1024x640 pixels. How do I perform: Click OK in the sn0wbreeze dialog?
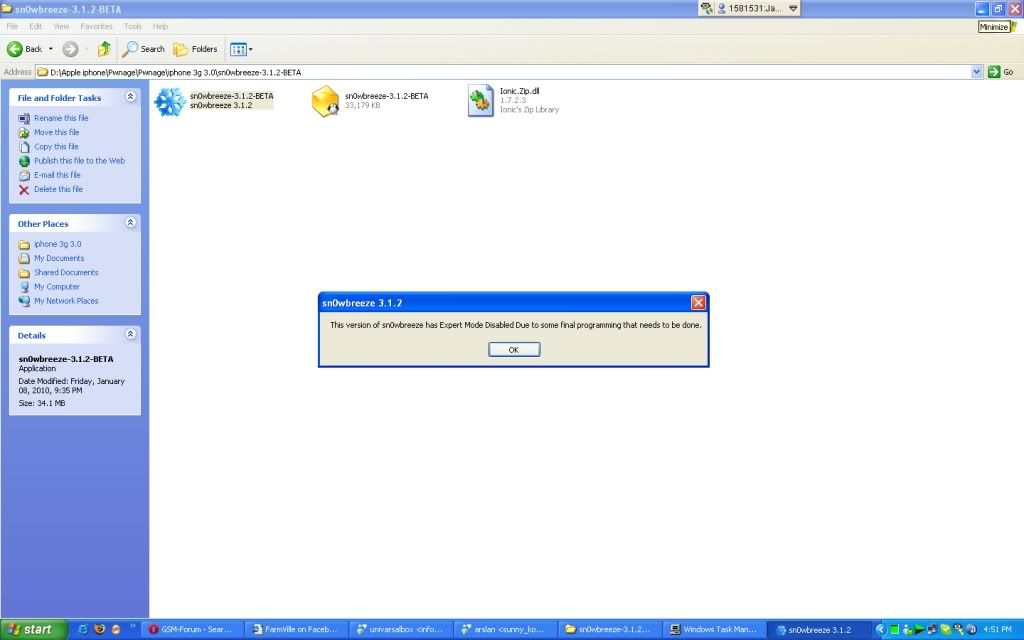point(514,349)
